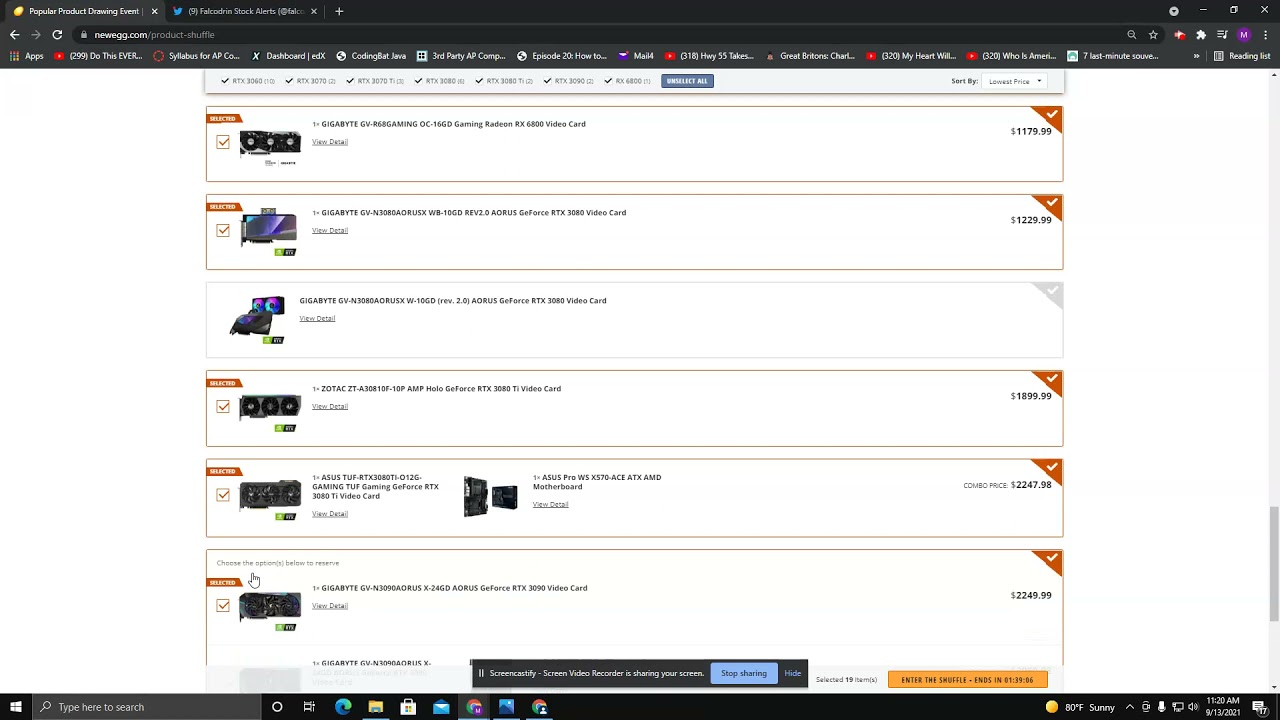Open the ASUS X570-ACE motherboard thumbnail

(x=490, y=496)
